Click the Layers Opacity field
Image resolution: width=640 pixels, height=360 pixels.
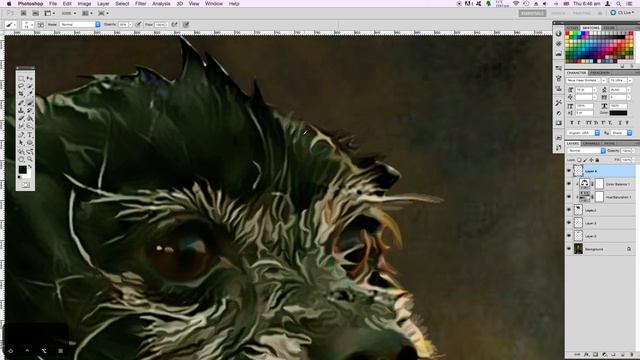click(625, 151)
